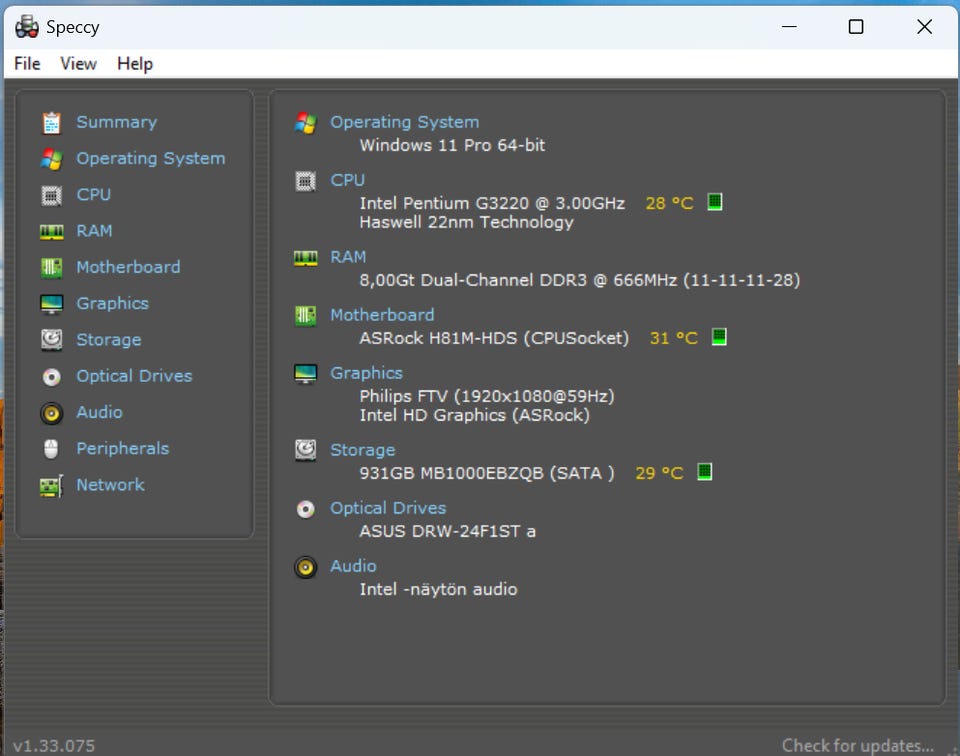The height and width of the screenshot is (756, 960).
Task: Open Storage section from sidebar
Action: [109, 340]
